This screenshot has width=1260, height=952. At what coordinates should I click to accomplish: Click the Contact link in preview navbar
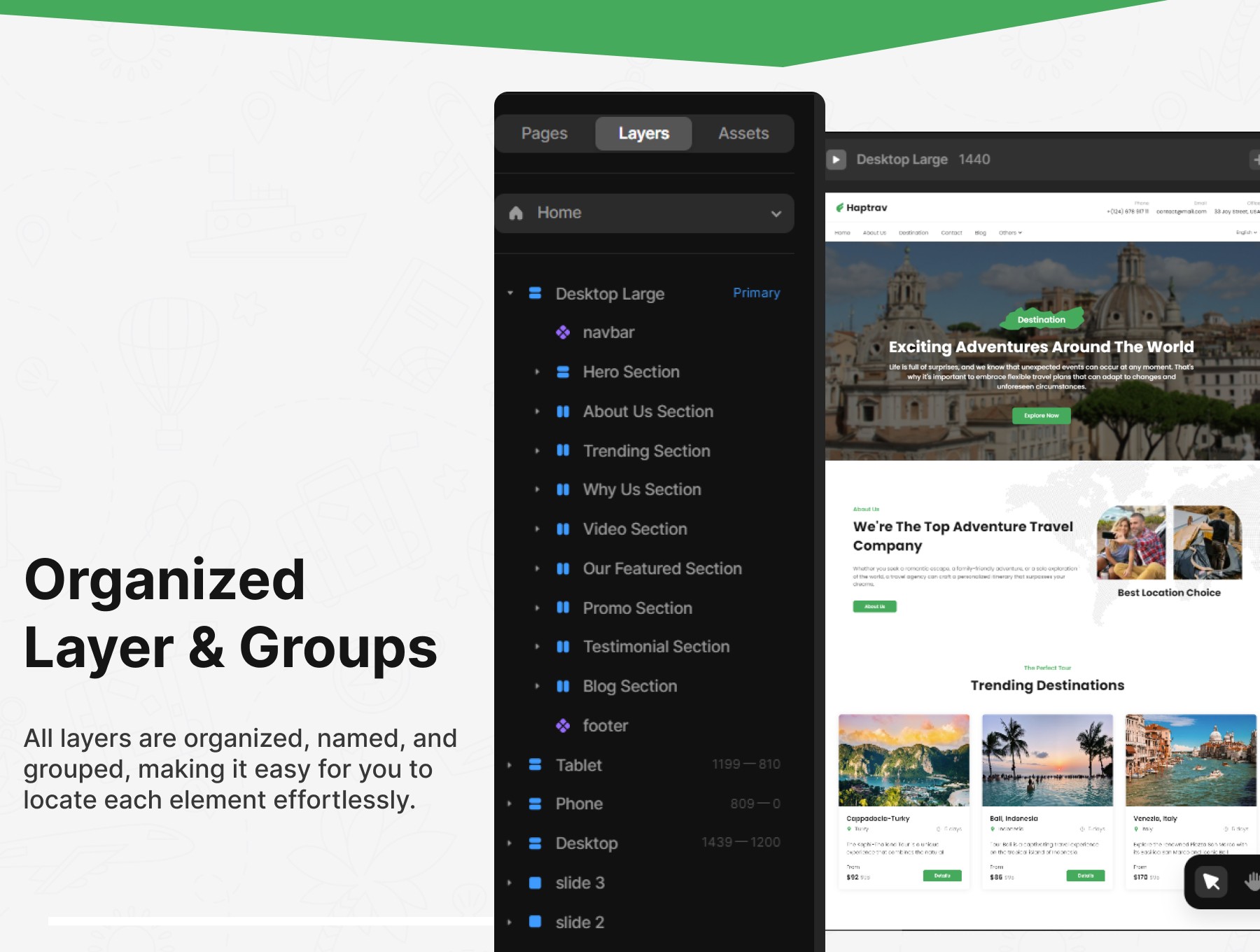951,232
